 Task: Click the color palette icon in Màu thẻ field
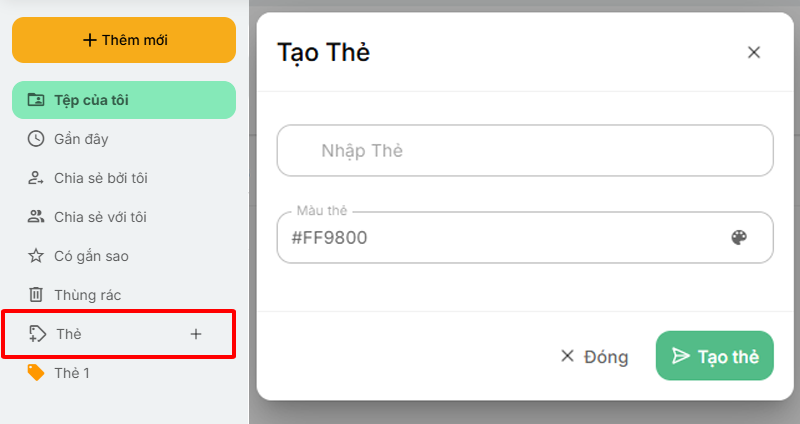pos(739,238)
